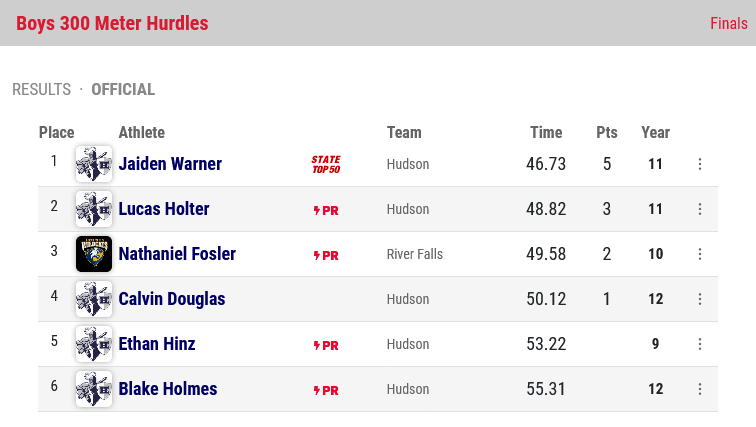This screenshot has width=756, height=427.
Task: Open the more options menu for Lucas Holter
Action: pos(700,209)
